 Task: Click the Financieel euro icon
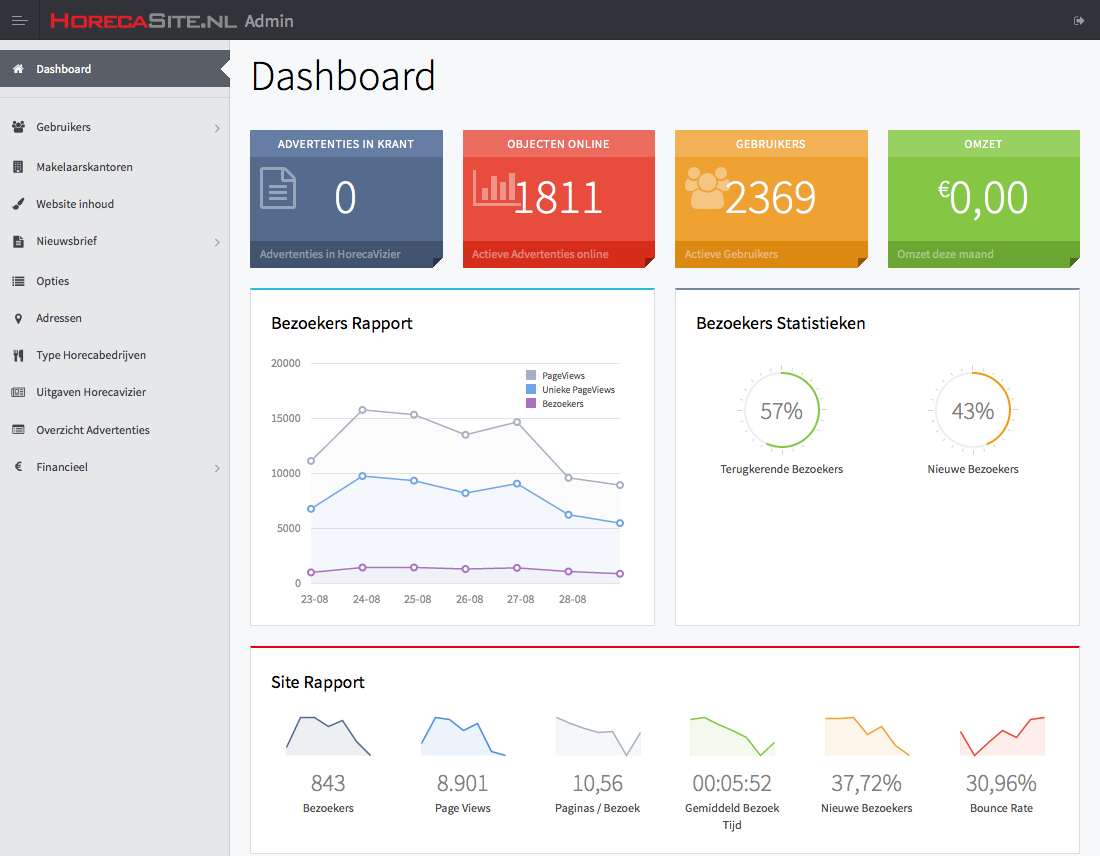click(x=18, y=467)
